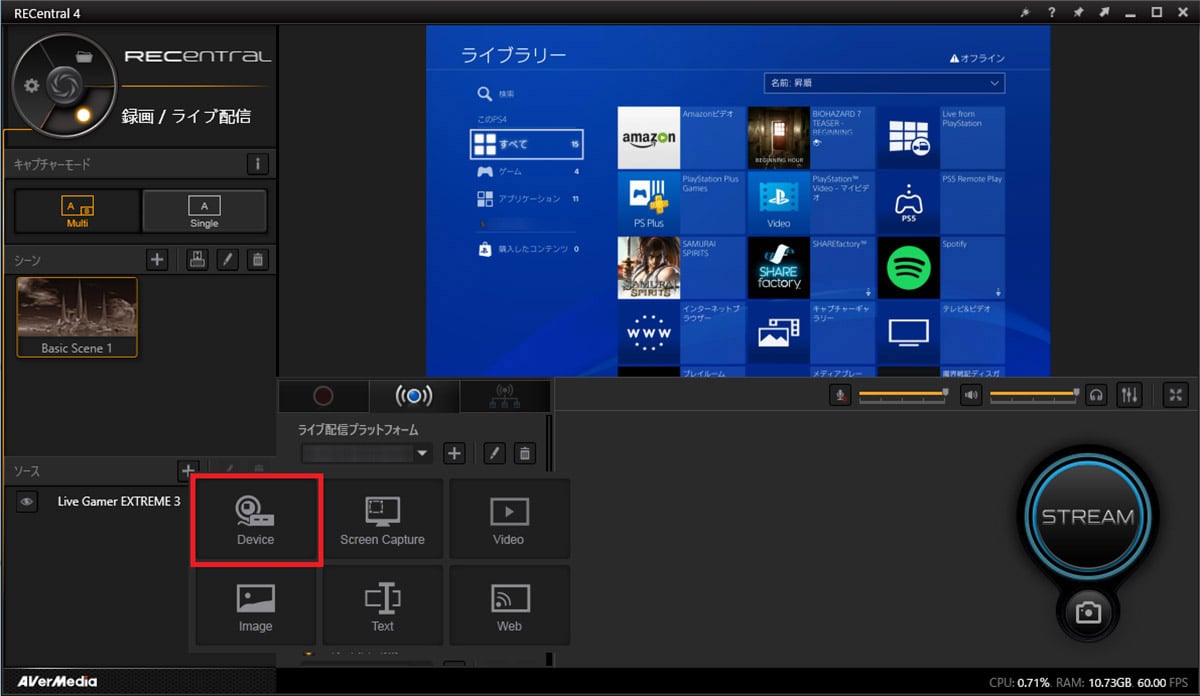Open the audio mixer settings

click(x=1130, y=395)
